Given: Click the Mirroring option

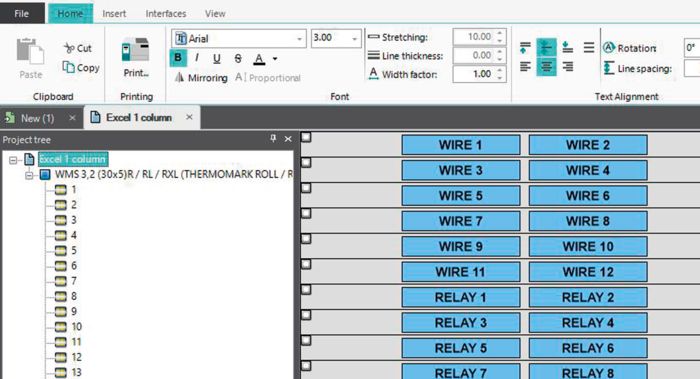Looking at the screenshot, I should pos(201,78).
